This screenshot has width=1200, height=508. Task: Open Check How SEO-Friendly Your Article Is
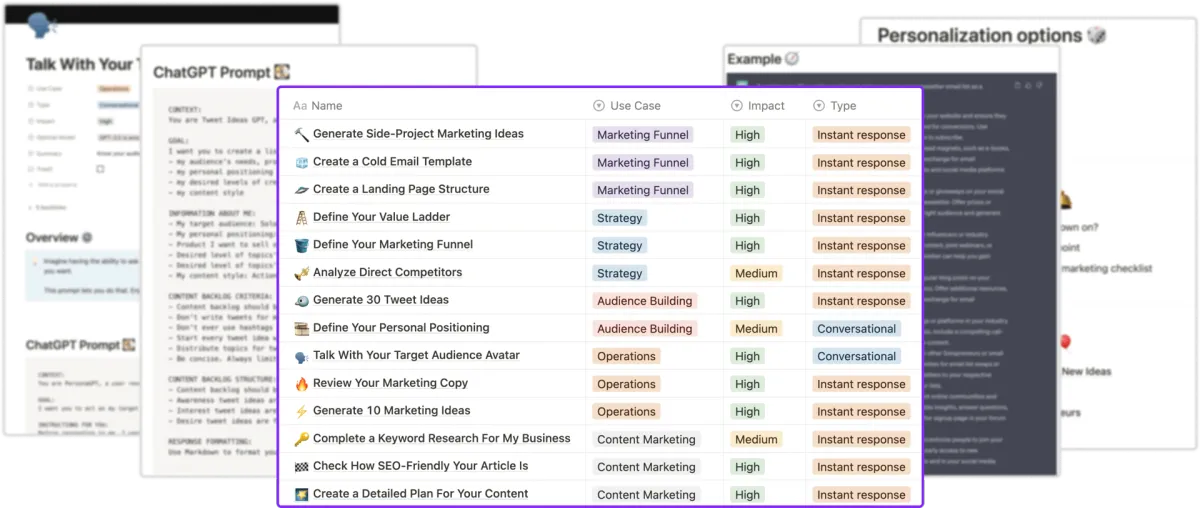coord(420,466)
